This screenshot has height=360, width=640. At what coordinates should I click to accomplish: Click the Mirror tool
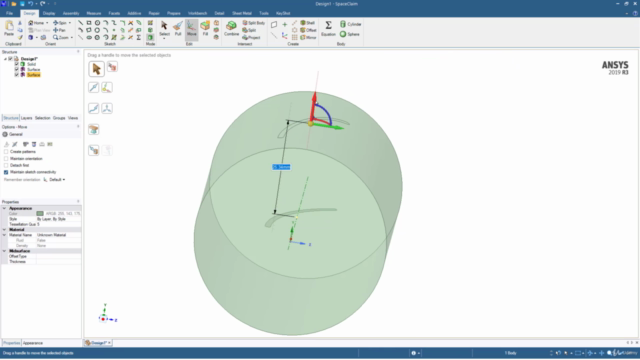[x=309, y=38]
